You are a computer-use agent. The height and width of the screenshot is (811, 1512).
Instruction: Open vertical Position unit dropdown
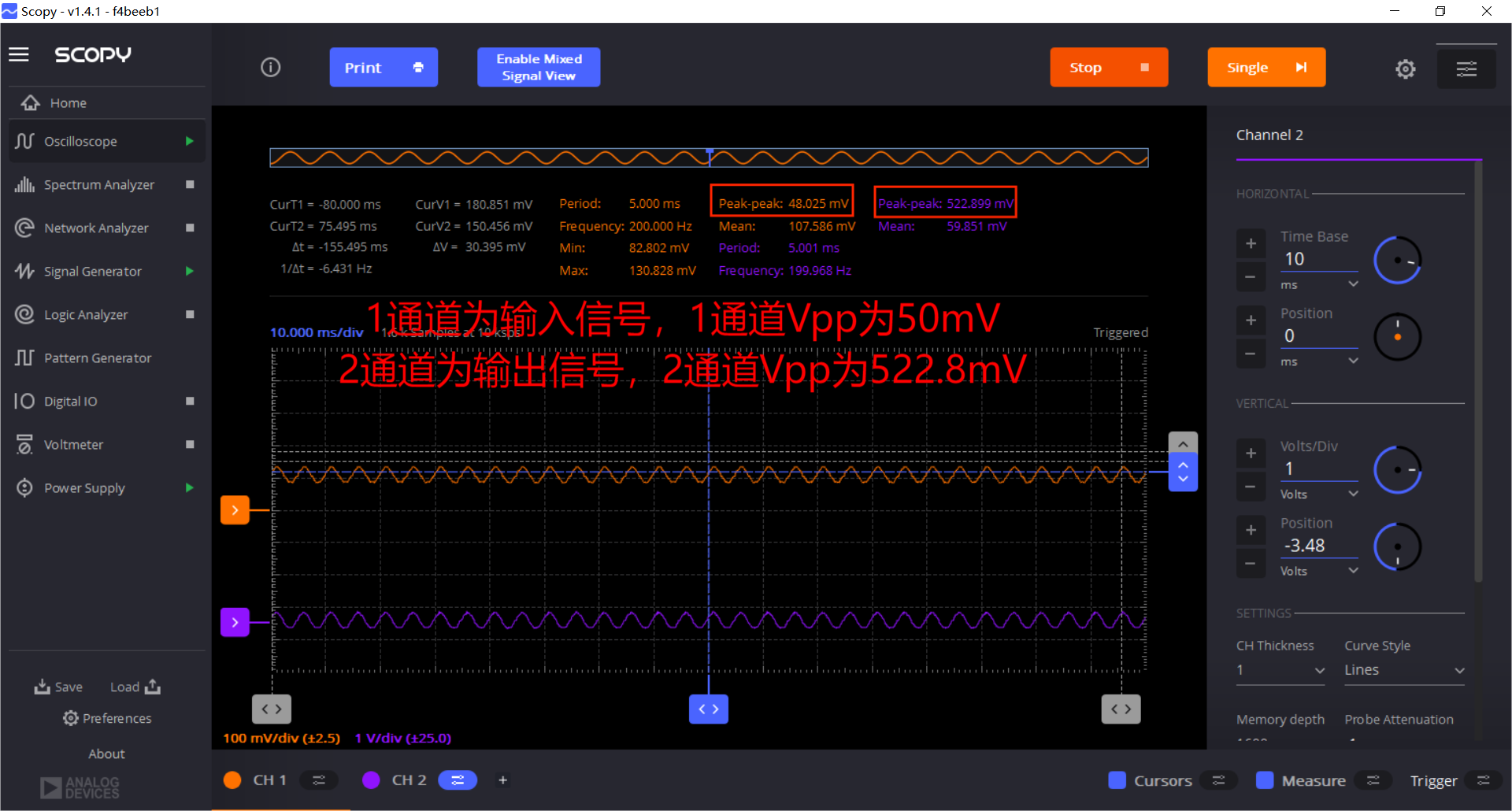[1319, 571]
